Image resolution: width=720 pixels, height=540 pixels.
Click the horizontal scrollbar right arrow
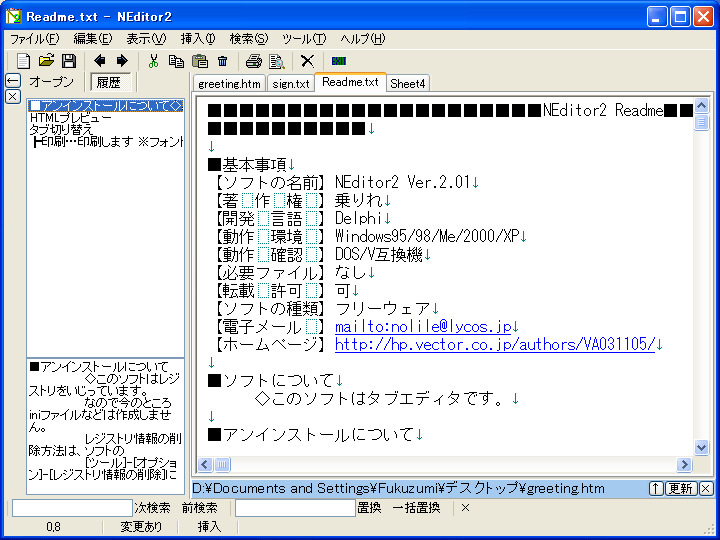pos(684,465)
